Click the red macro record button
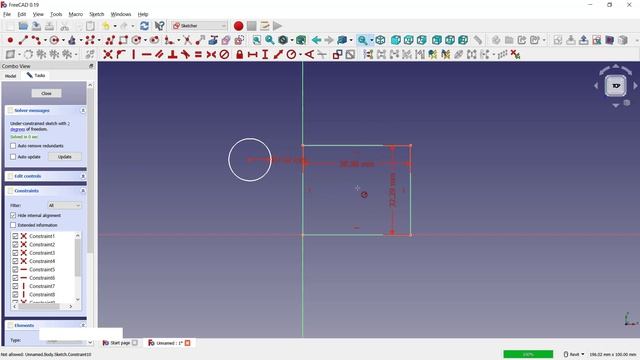The image size is (640, 360). 238,26
